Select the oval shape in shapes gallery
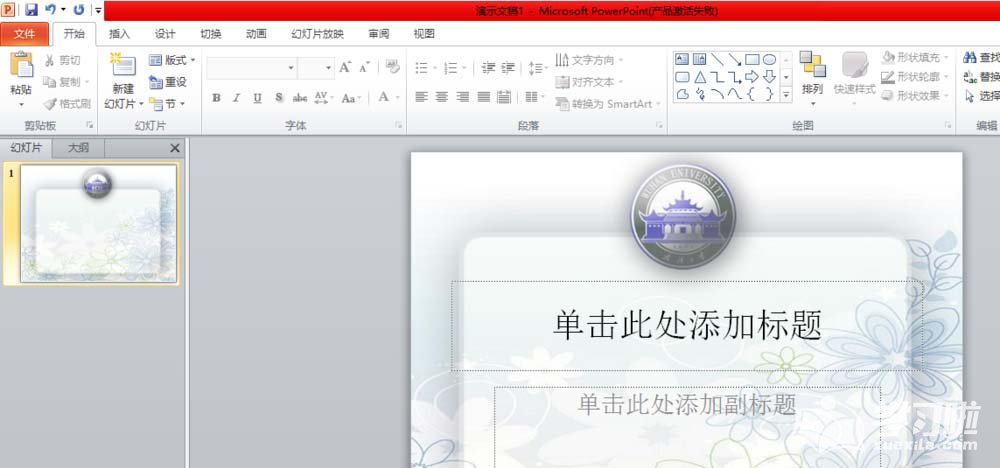The width and height of the screenshot is (1000, 468). 769,60
